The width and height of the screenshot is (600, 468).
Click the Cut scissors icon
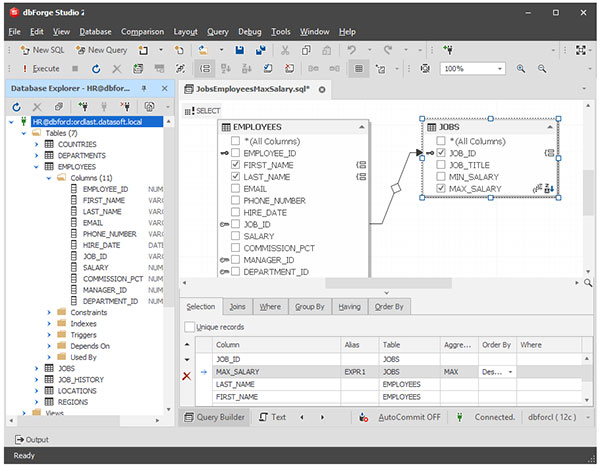285,50
